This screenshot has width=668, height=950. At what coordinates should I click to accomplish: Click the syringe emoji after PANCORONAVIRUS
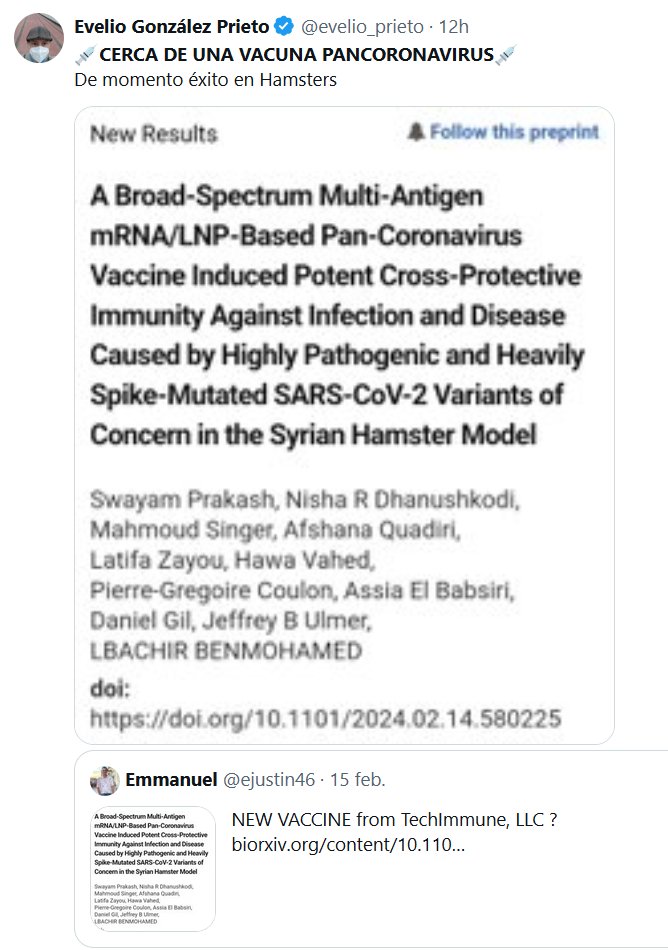pos(506,55)
